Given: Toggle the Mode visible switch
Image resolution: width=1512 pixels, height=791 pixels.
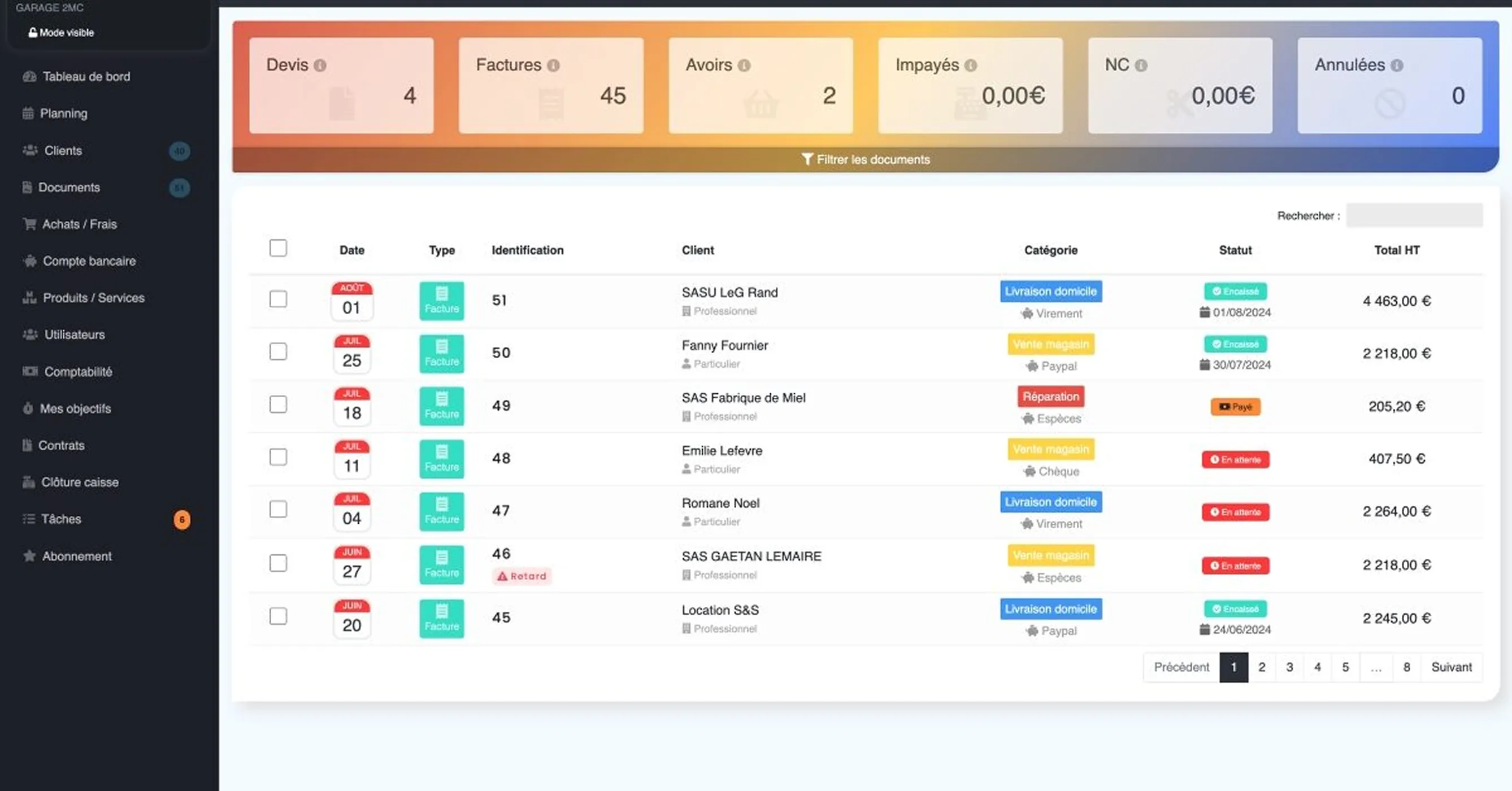Looking at the screenshot, I should (x=61, y=32).
